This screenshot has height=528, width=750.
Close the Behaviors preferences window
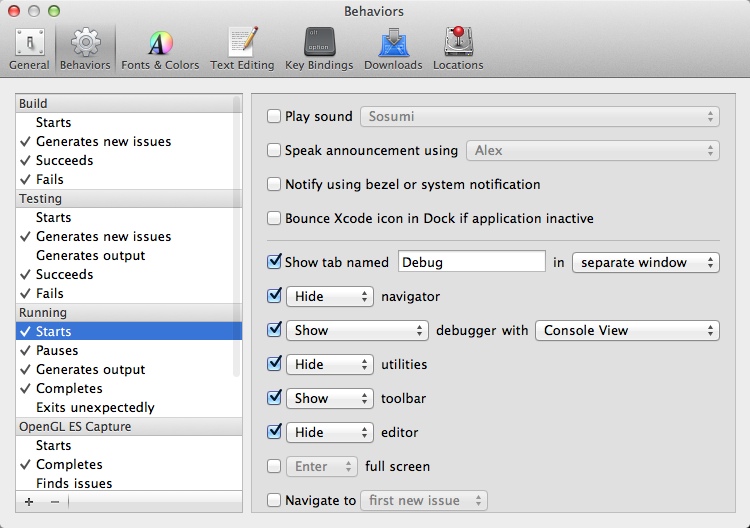click(x=14, y=11)
